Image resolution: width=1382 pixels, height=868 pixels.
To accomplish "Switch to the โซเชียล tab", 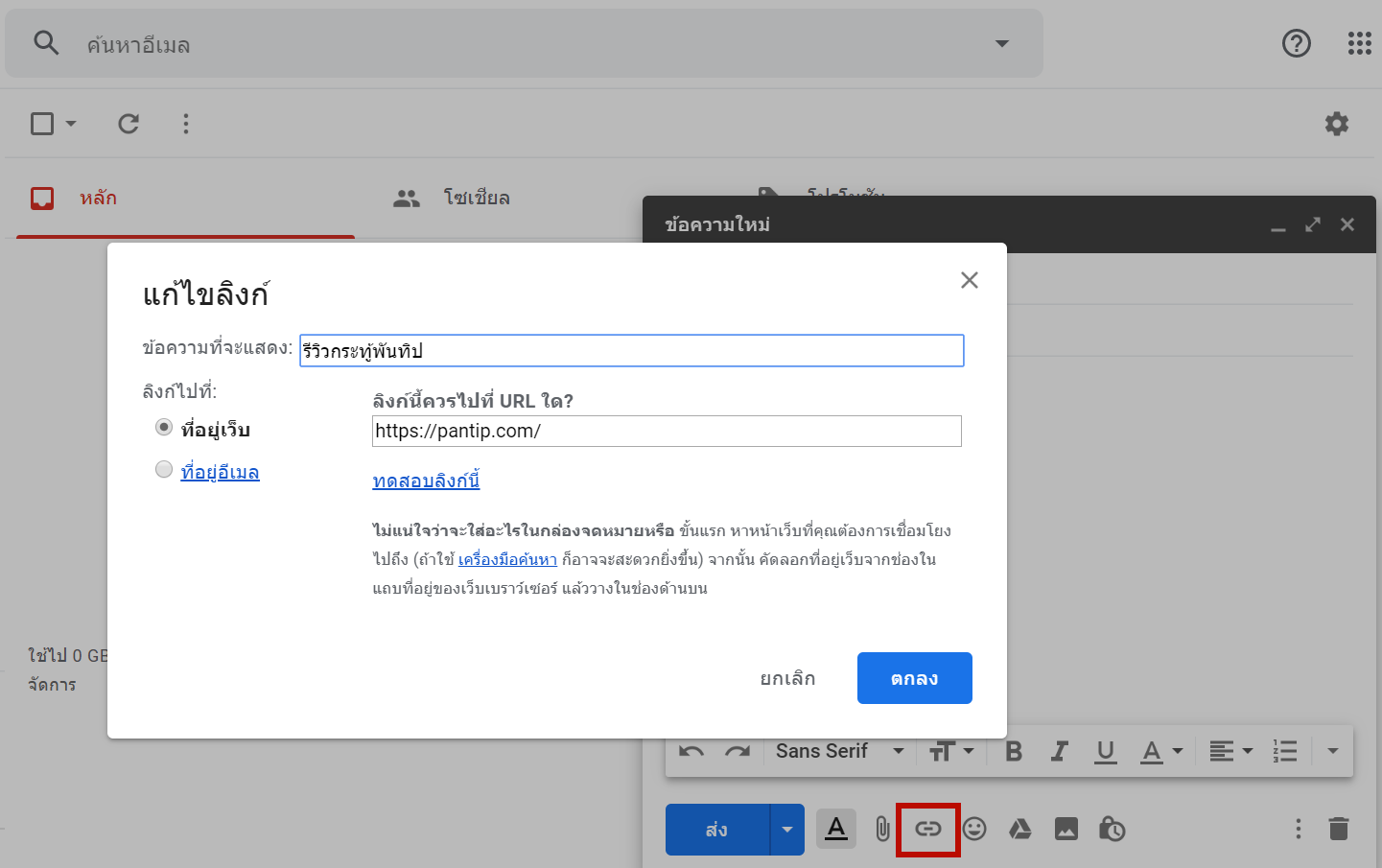I will (x=453, y=199).
